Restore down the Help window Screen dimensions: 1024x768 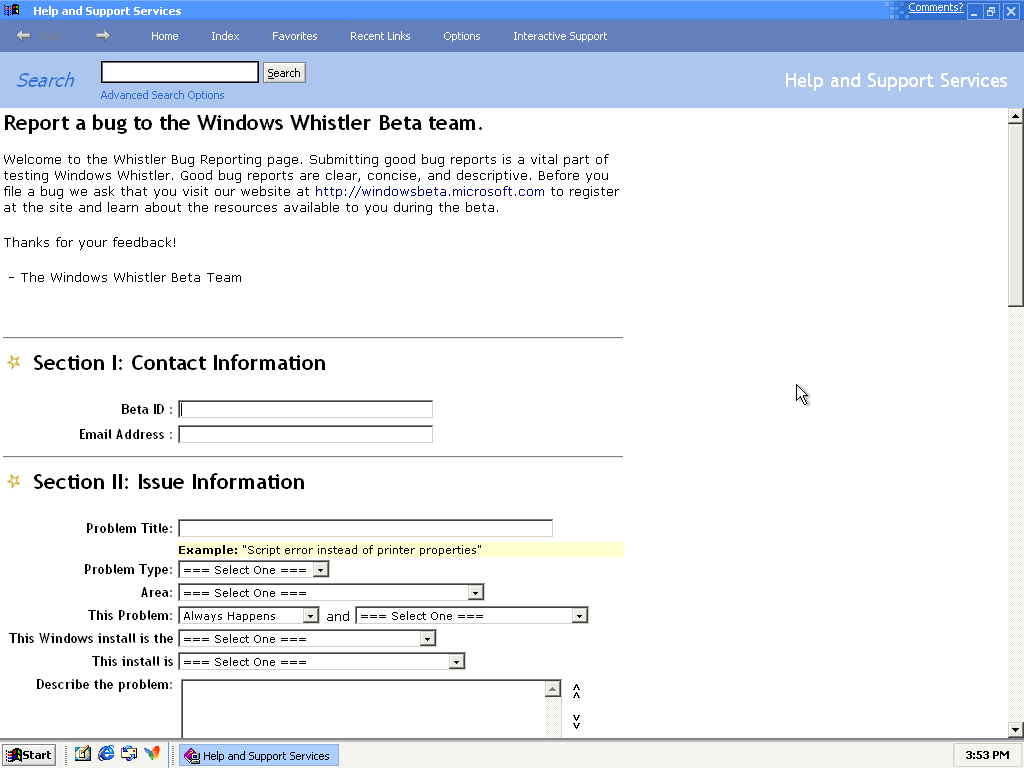[991, 11]
